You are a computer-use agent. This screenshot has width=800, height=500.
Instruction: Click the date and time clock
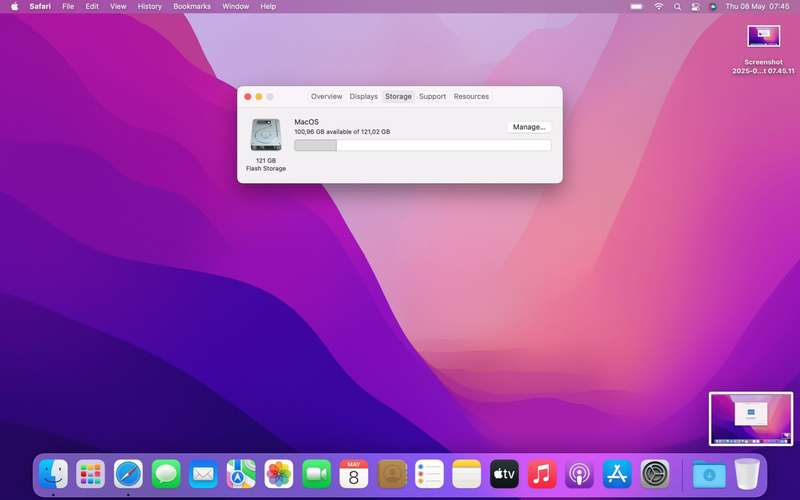[757, 7]
